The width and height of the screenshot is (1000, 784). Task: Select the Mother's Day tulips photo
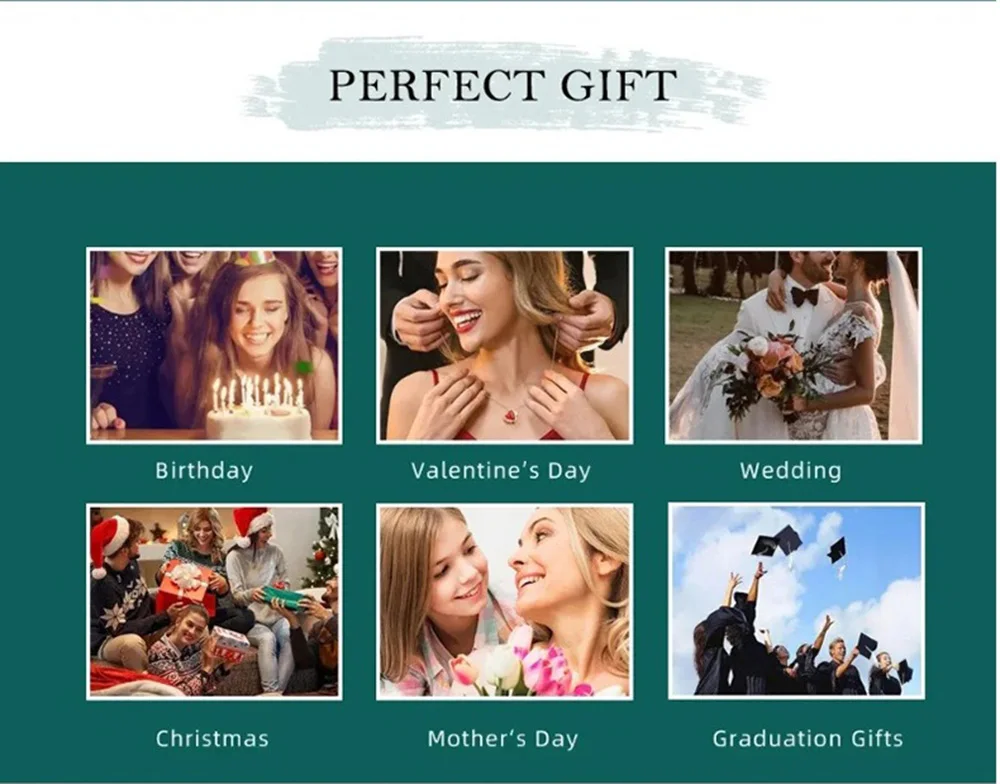point(504,602)
